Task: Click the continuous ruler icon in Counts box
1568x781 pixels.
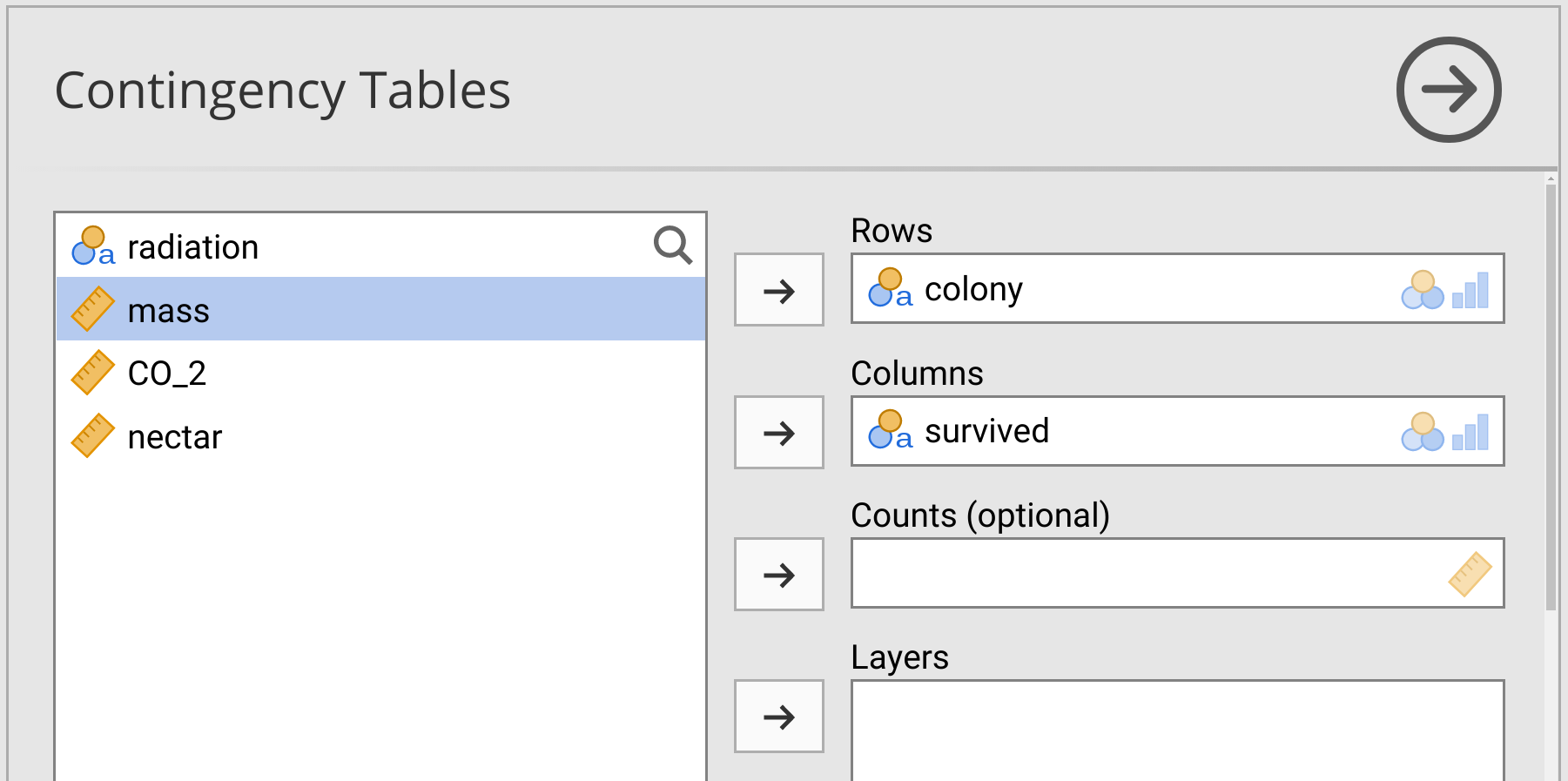Action: (x=1470, y=574)
